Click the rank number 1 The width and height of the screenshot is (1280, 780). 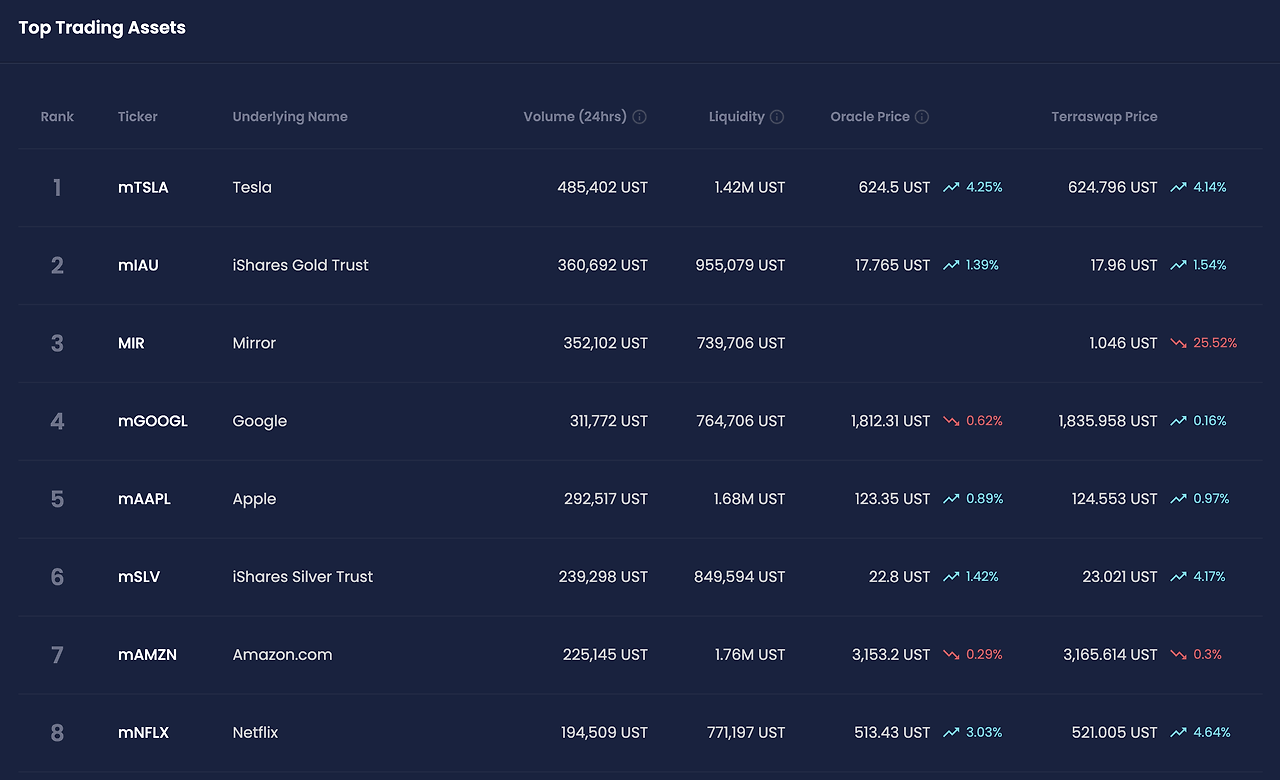point(57,187)
